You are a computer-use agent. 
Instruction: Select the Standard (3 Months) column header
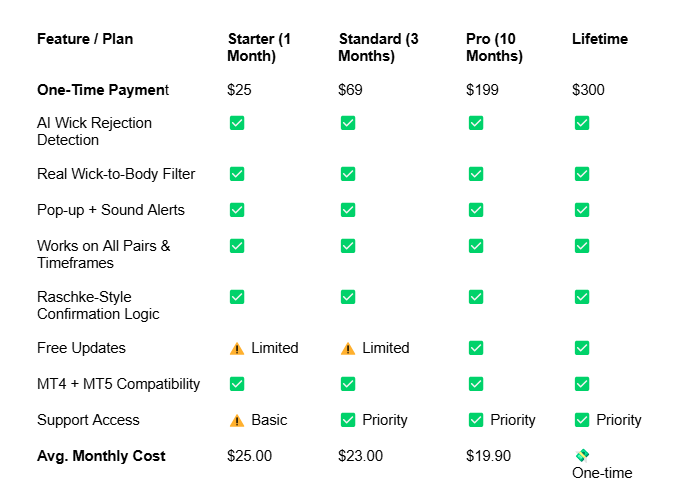(378, 47)
